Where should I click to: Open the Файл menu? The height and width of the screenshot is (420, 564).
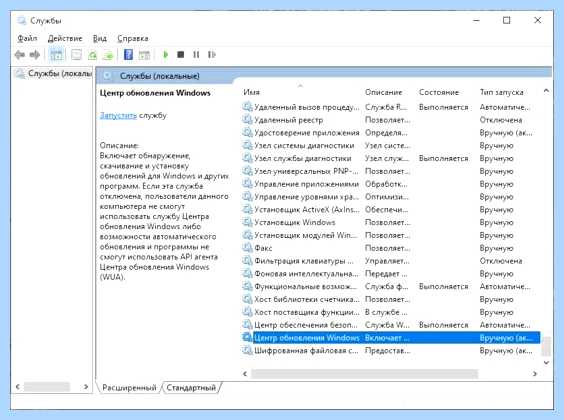pyautogui.click(x=27, y=38)
